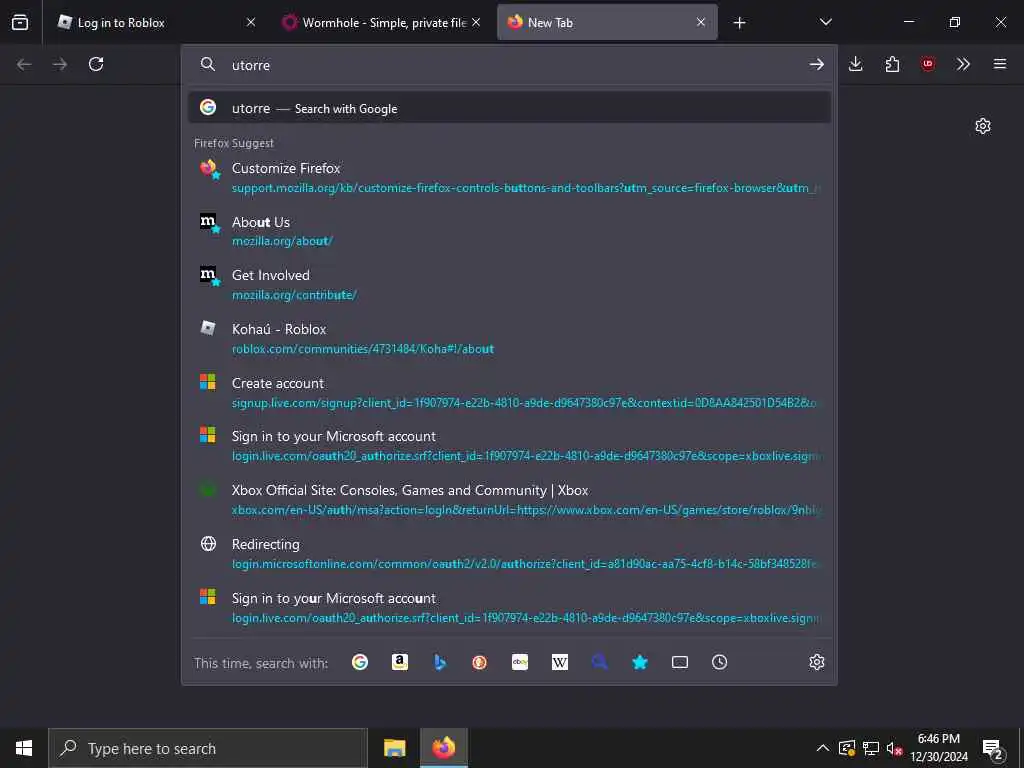
Task: Open the security warning tray icon
Action: 847,748
